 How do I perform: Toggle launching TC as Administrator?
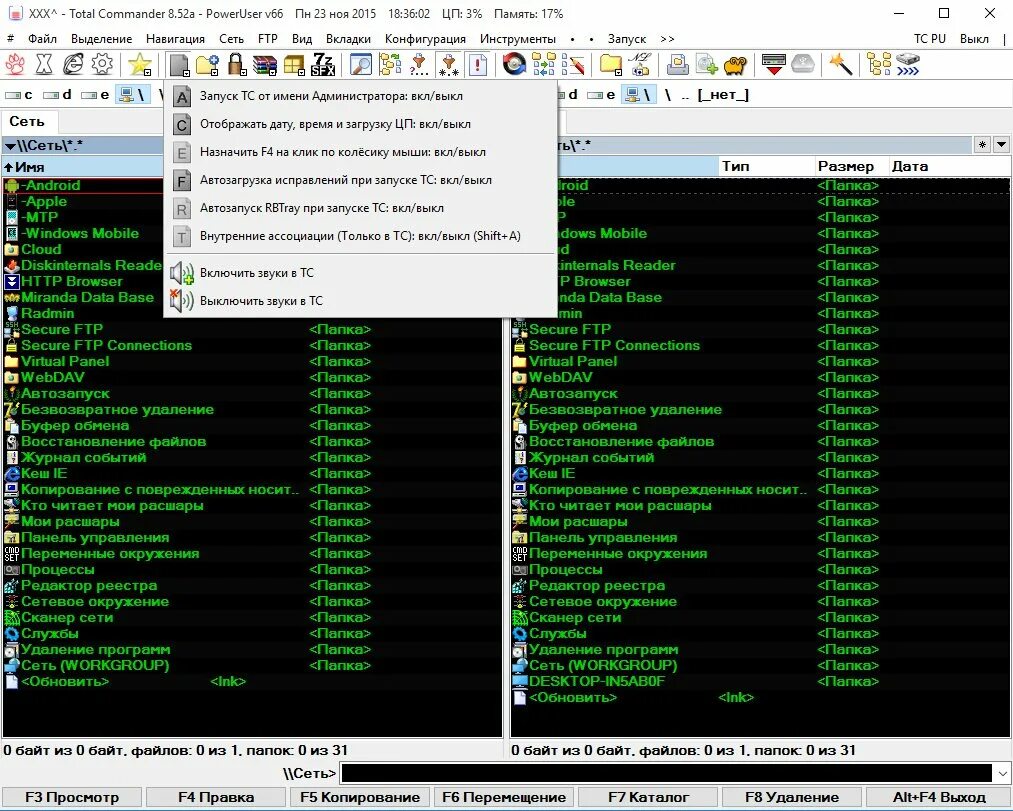click(360, 96)
